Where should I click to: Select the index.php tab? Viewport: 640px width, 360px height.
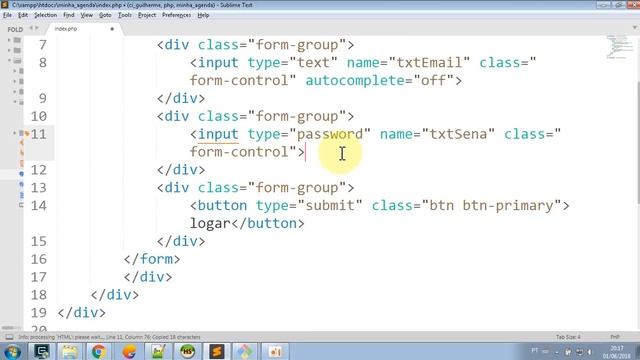pyautogui.click(x=84, y=29)
